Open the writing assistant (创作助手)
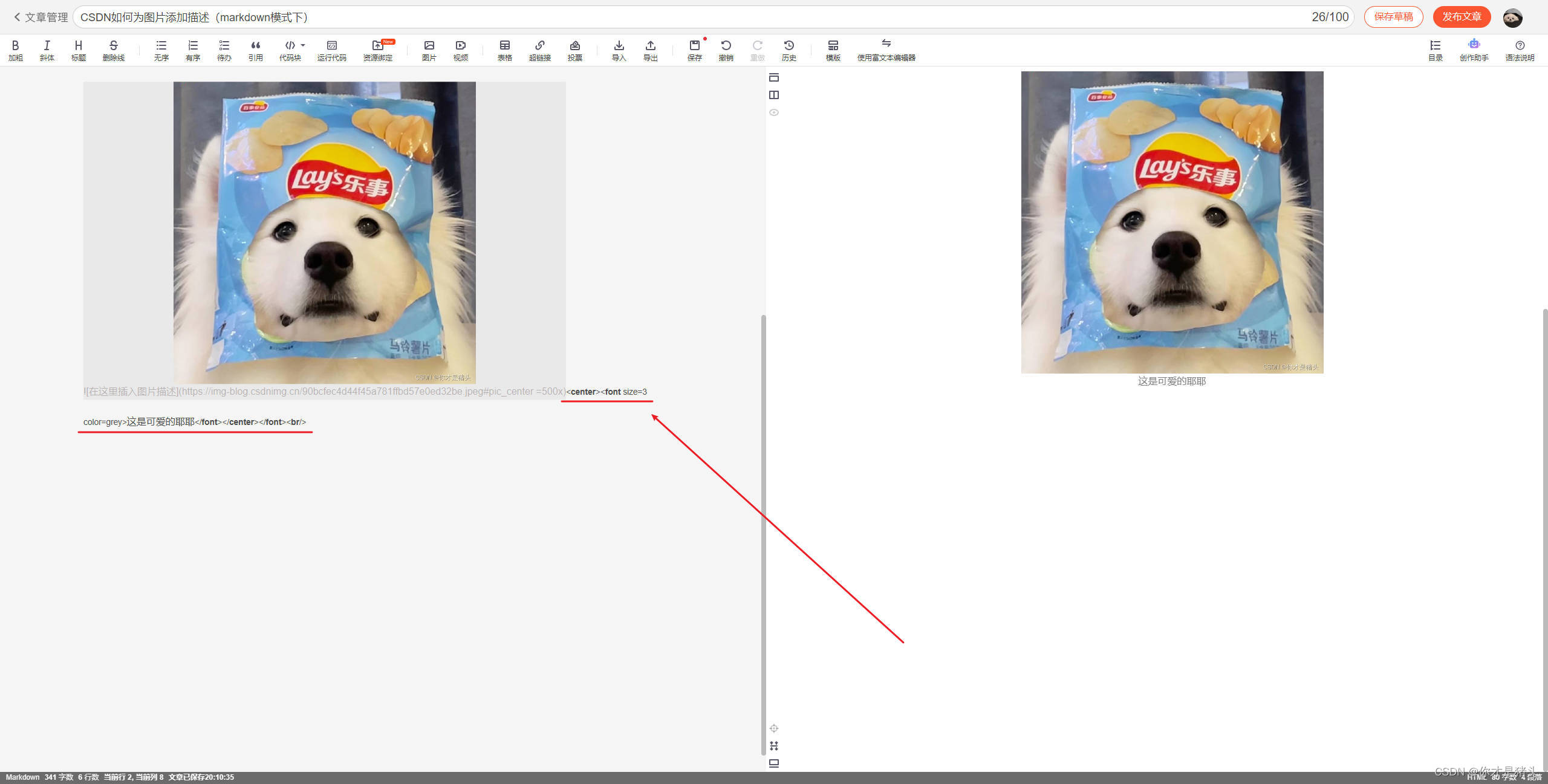 click(1474, 50)
